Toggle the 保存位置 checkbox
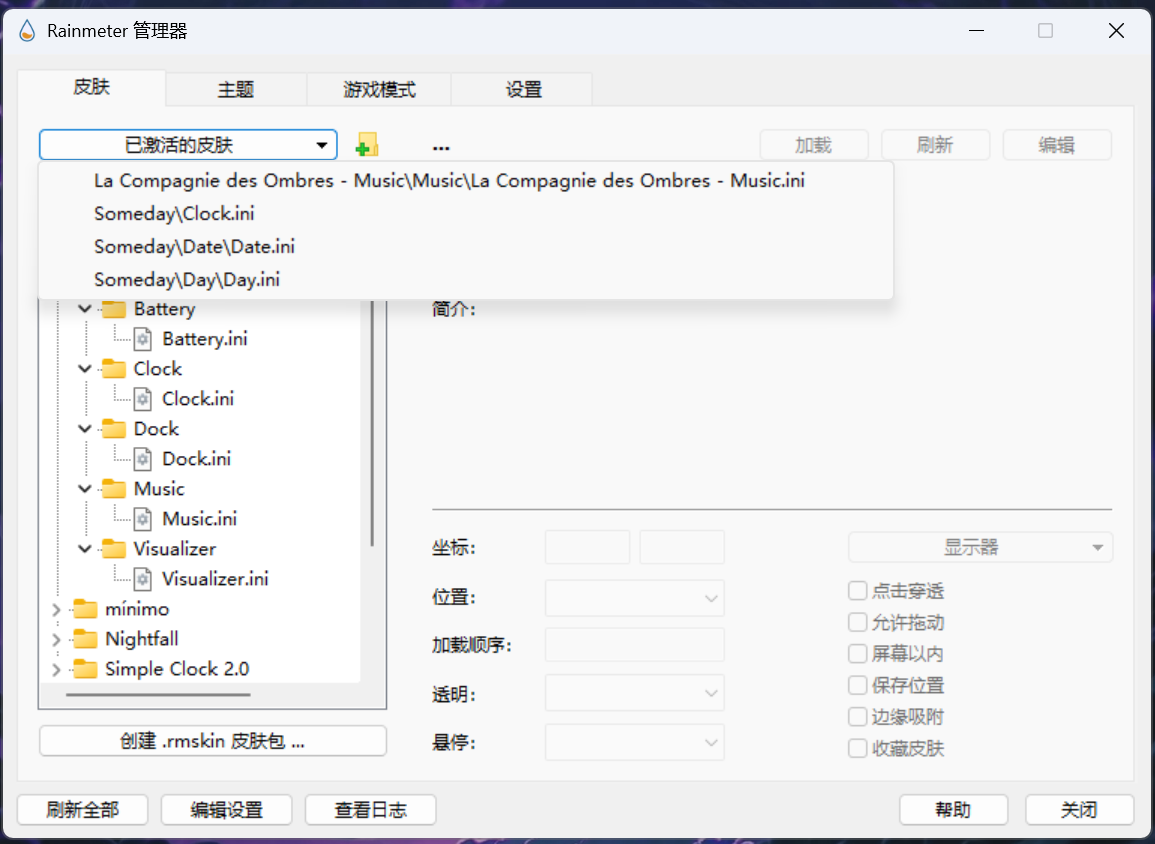The image size is (1155, 844). pyautogui.click(x=857, y=686)
